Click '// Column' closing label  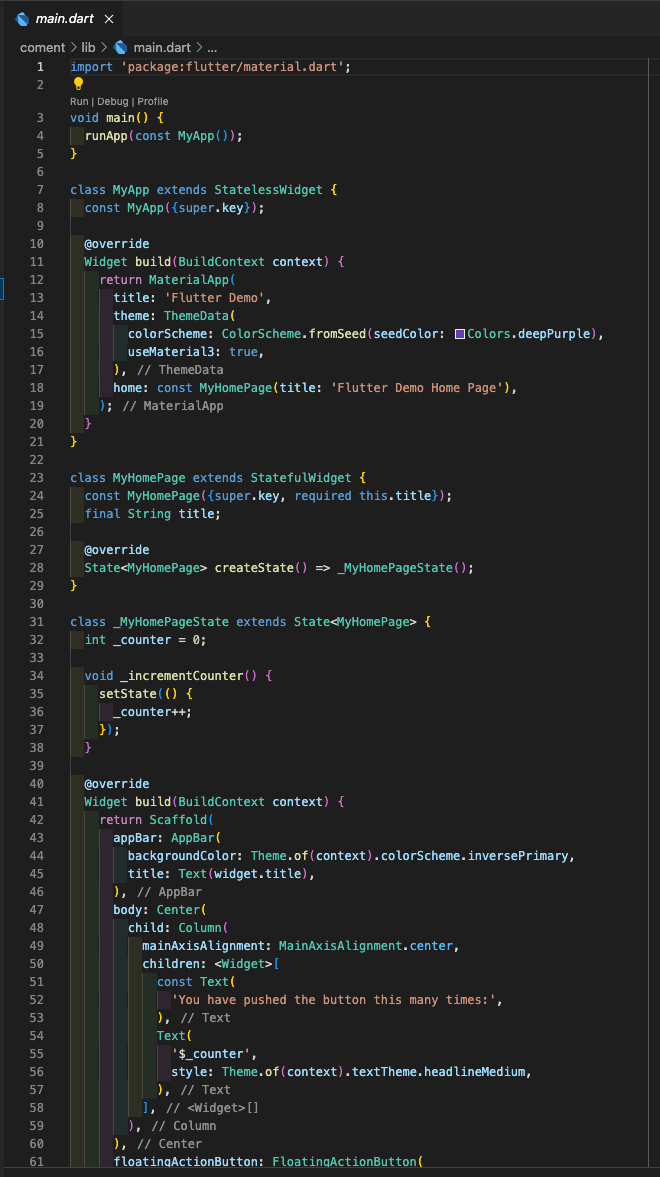(x=183, y=1127)
